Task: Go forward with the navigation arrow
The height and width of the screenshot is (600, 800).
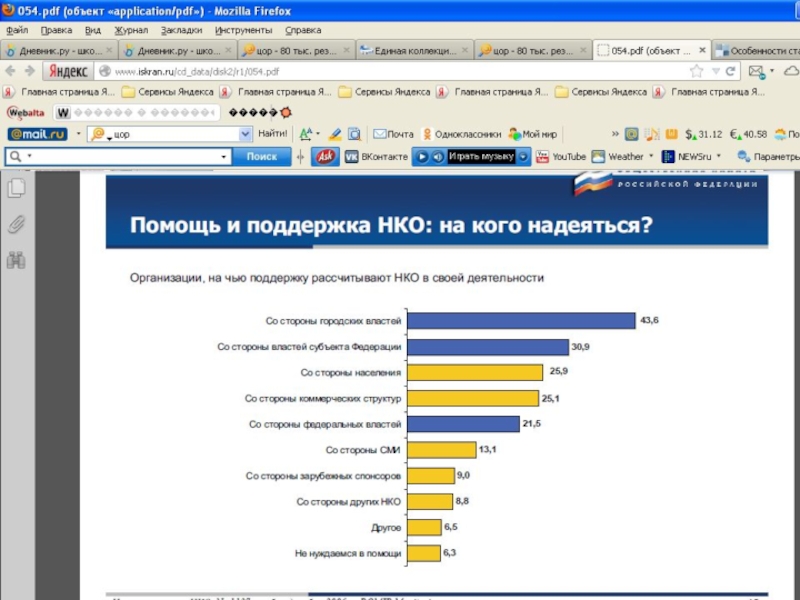Action: coord(30,71)
